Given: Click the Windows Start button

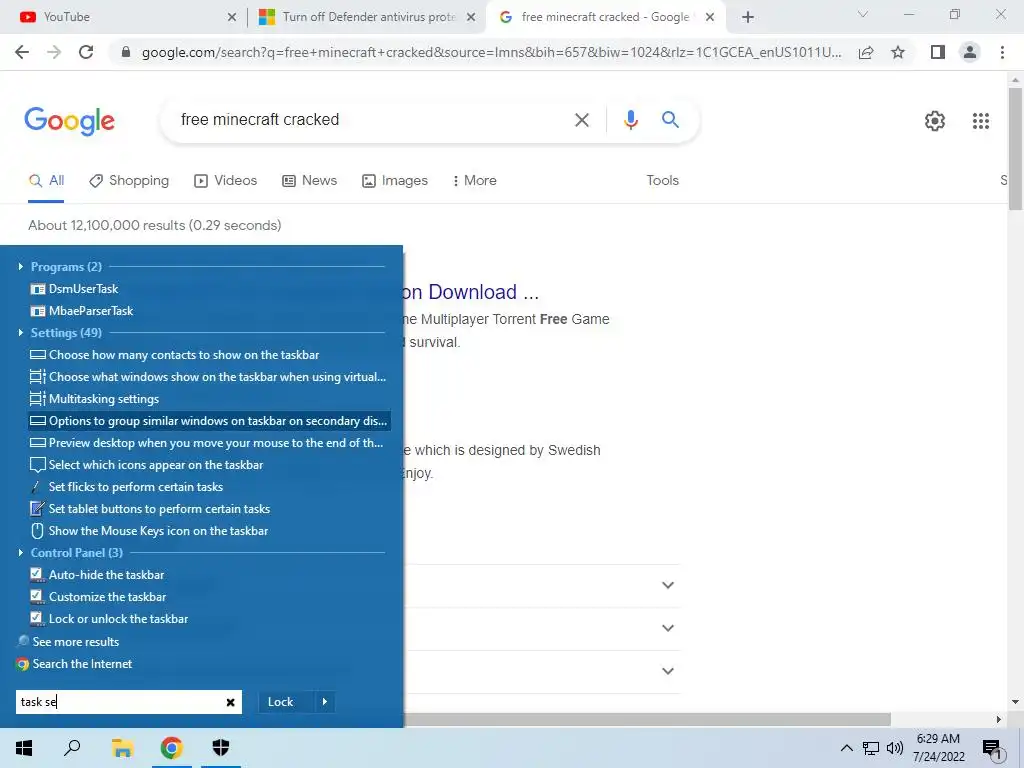Looking at the screenshot, I should click(x=24, y=748).
